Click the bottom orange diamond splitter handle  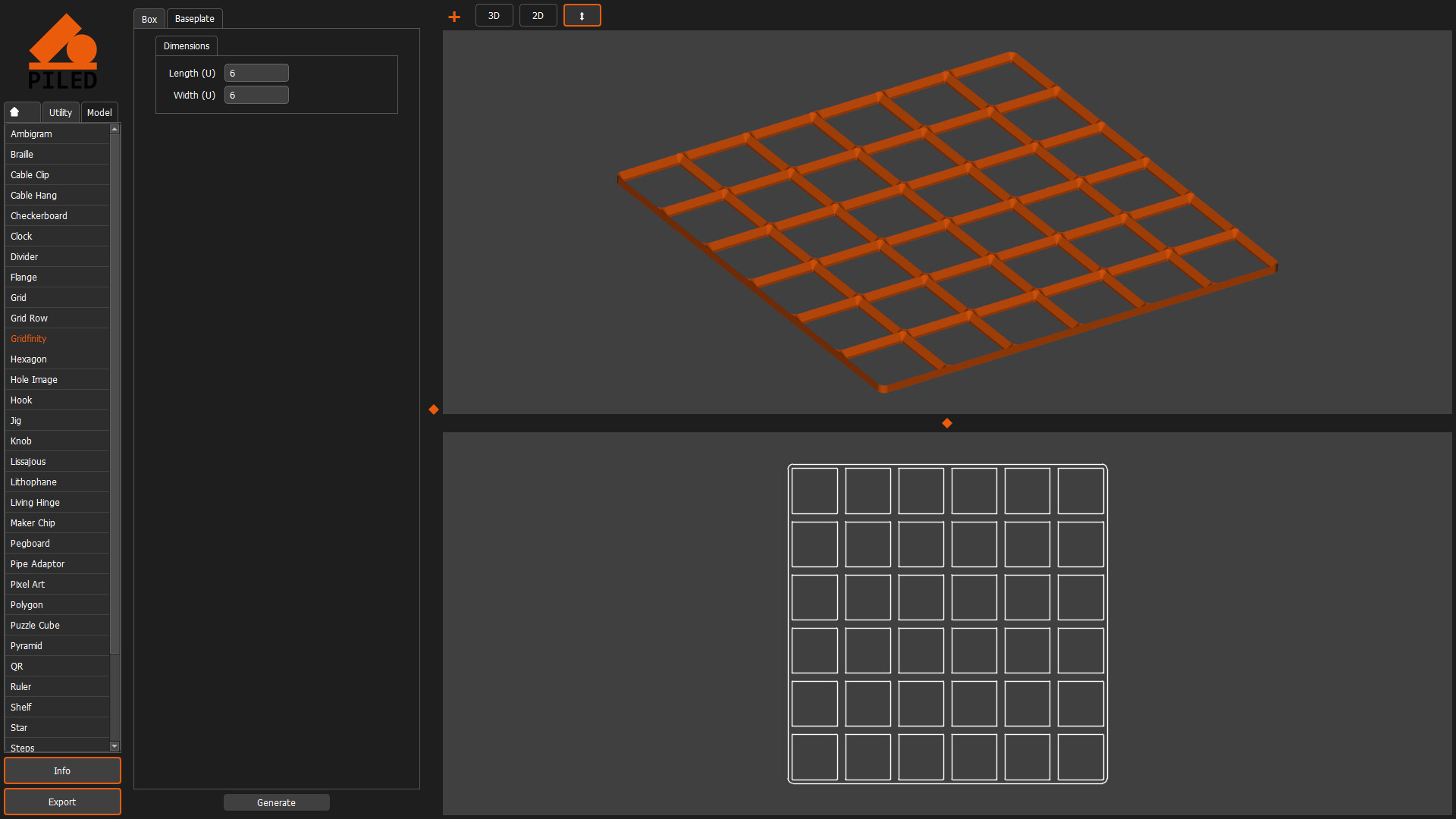946,423
